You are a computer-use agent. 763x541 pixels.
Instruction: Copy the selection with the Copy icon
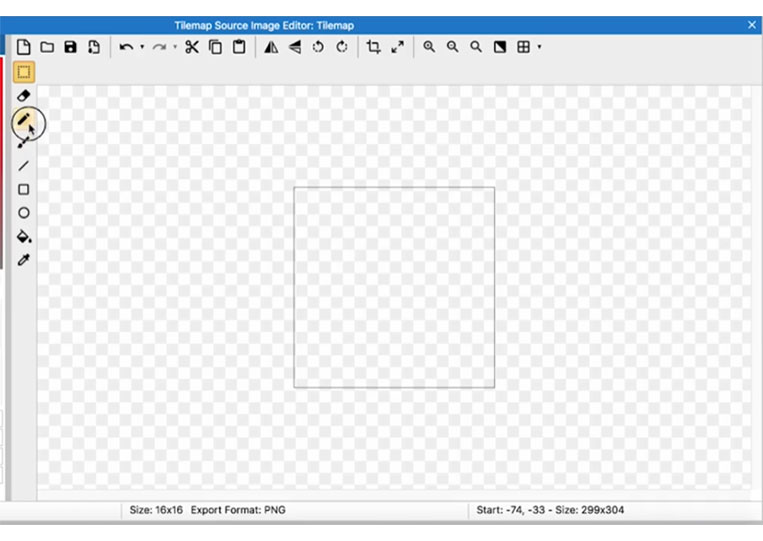tap(215, 47)
